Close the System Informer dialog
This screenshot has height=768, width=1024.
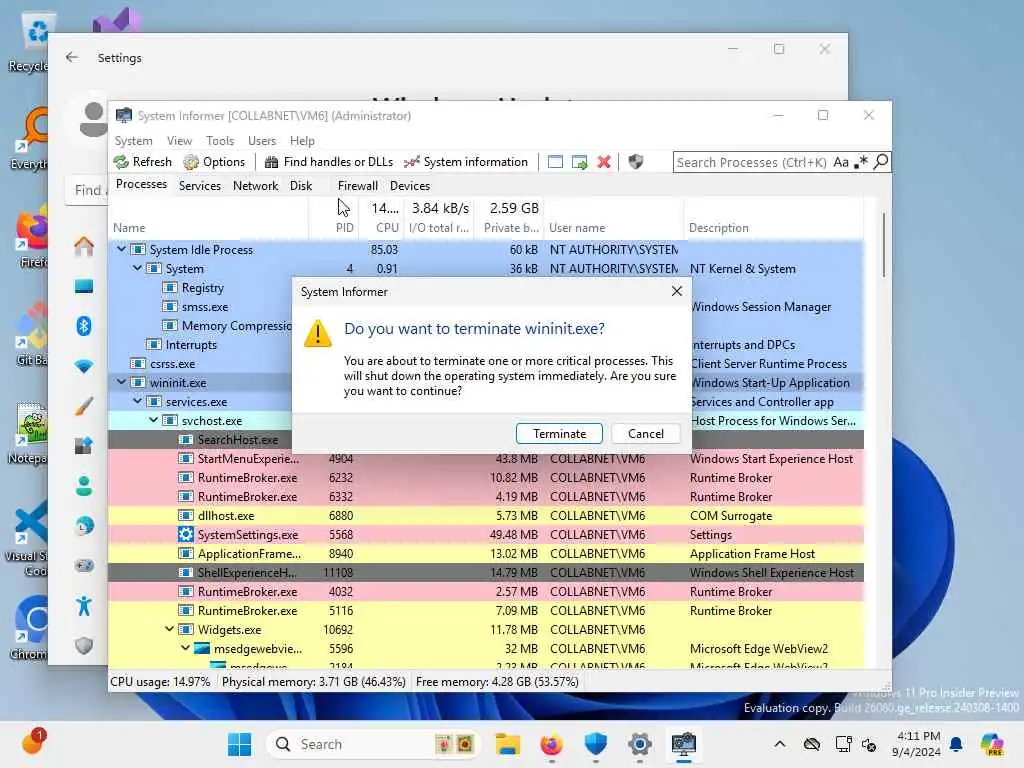[677, 291]
